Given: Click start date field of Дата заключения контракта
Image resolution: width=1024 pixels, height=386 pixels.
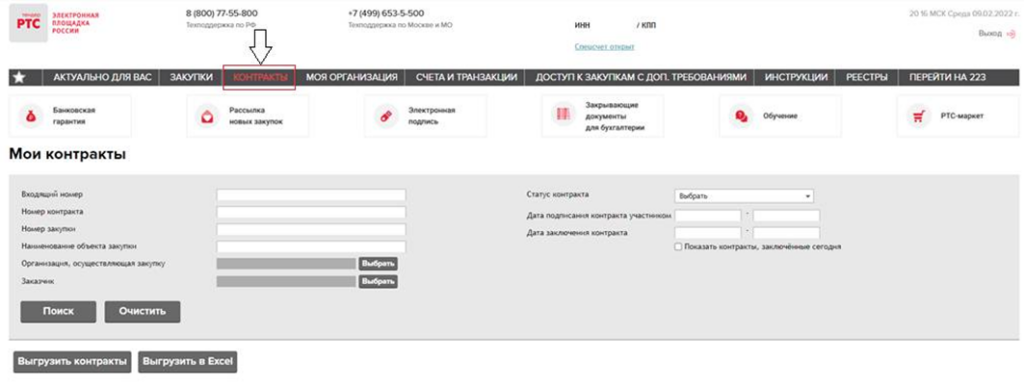Looking at the screenshot, I should tap(708, 233).
